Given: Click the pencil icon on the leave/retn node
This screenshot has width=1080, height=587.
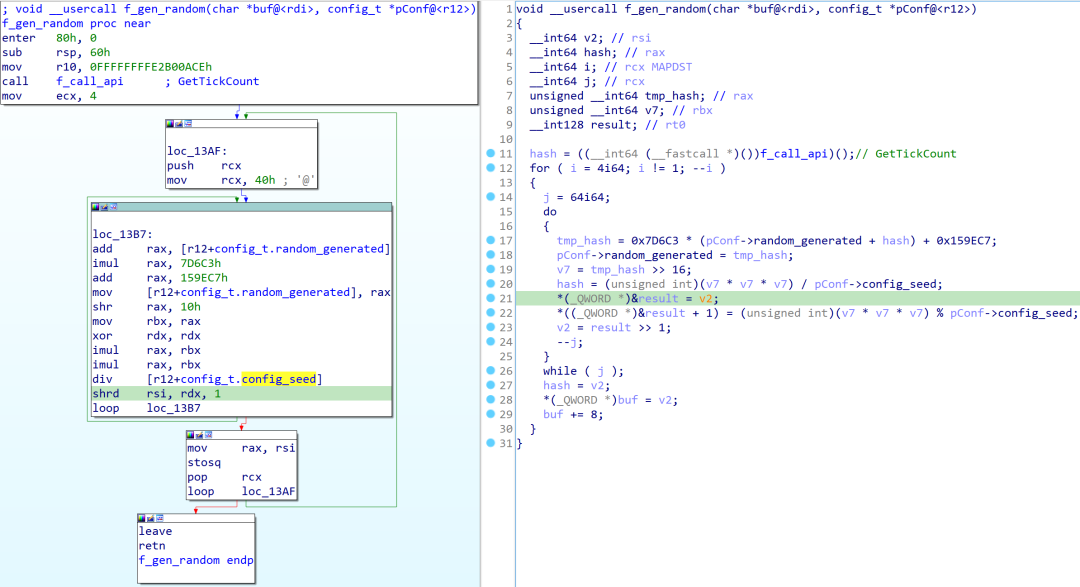Looking at the screenshot, I should (x=153, y=518).
